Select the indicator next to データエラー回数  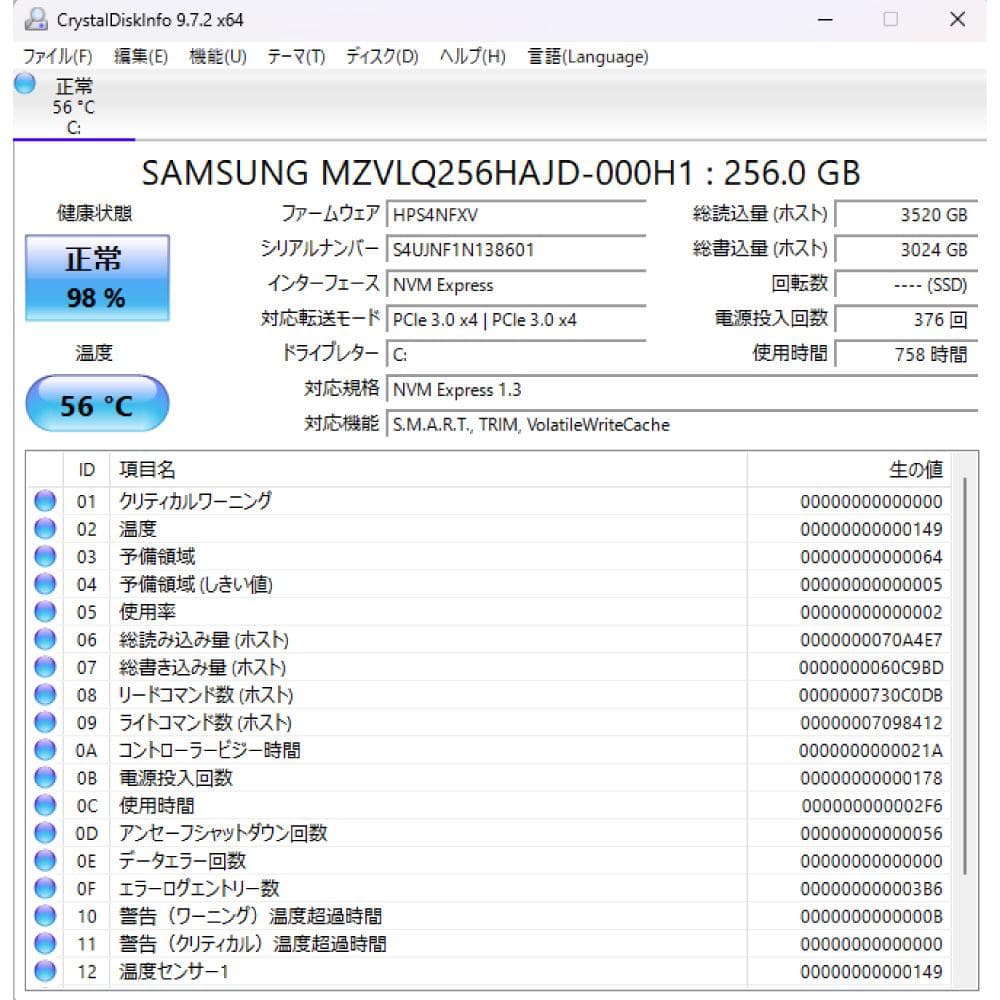[x=44, y=860]
